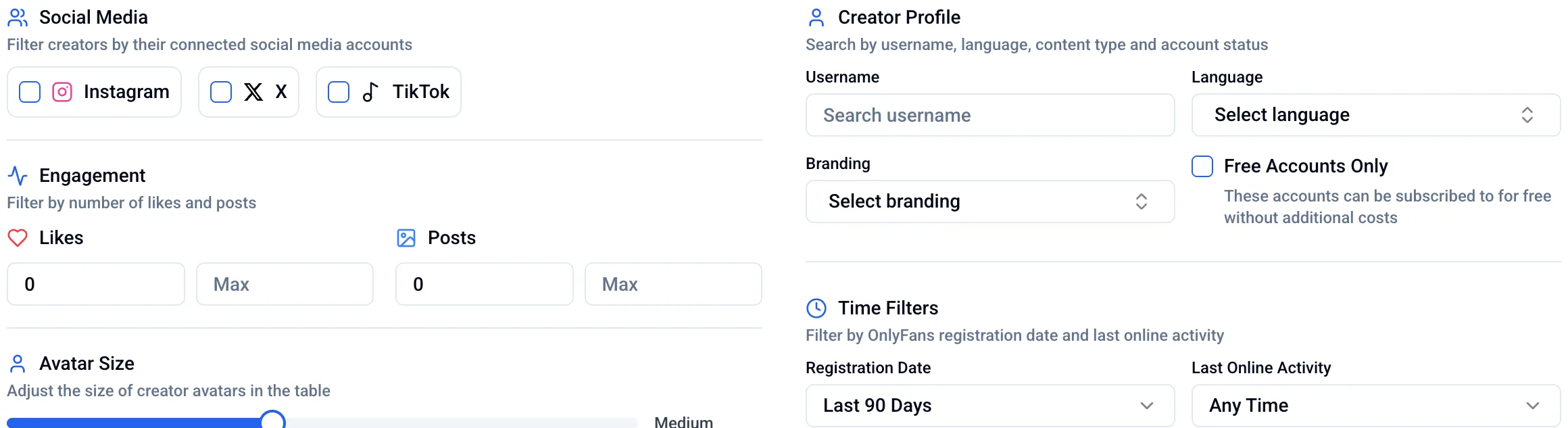Click the image icon beside Posts
Image resolution: width=1568 pixels, height=428 pixels.
[406, 237]
